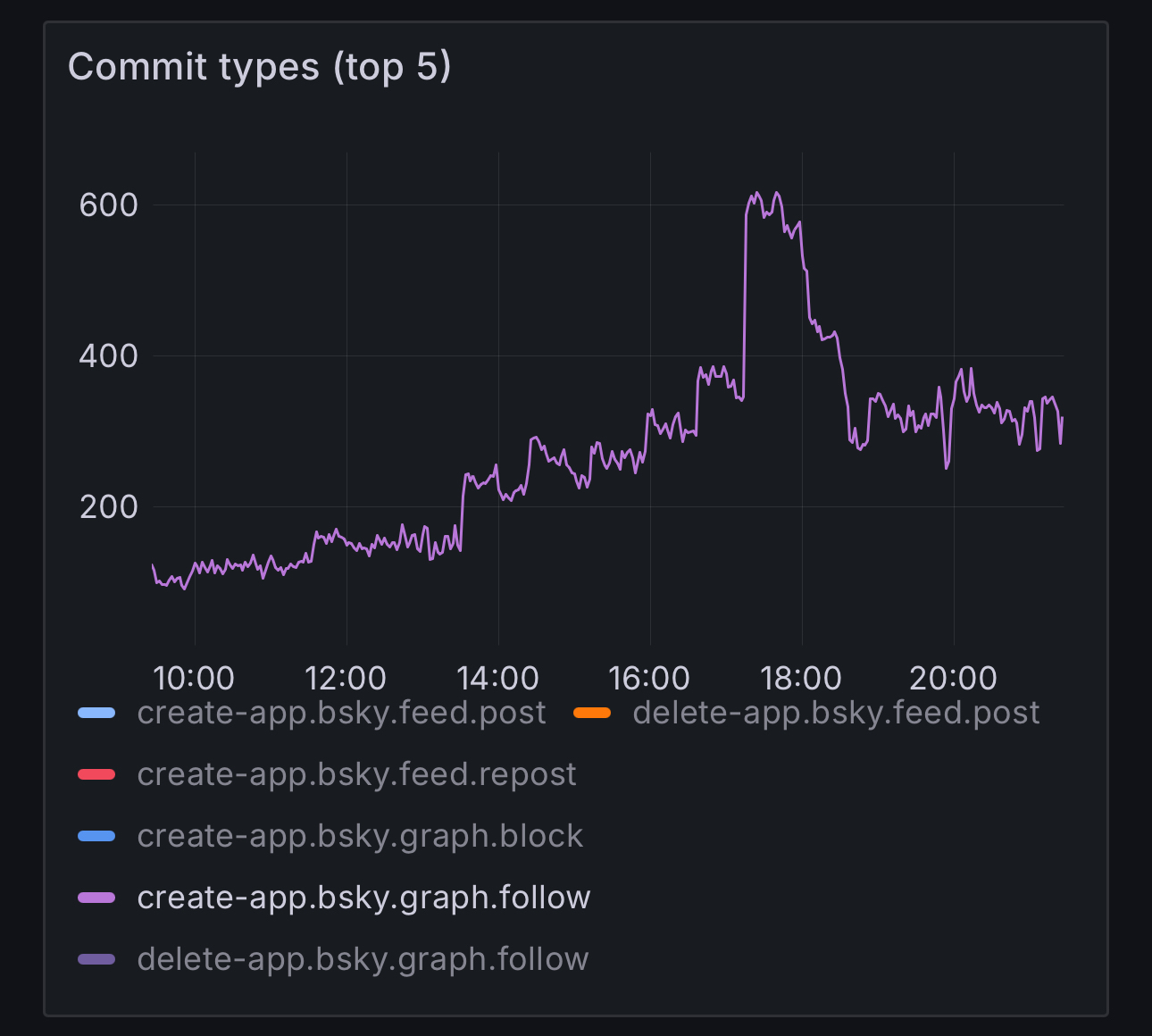This screenshot has height=1036, width=1152.
Task: Toggle the create-app.bsky.feed.post legend series
Action: 341,713
